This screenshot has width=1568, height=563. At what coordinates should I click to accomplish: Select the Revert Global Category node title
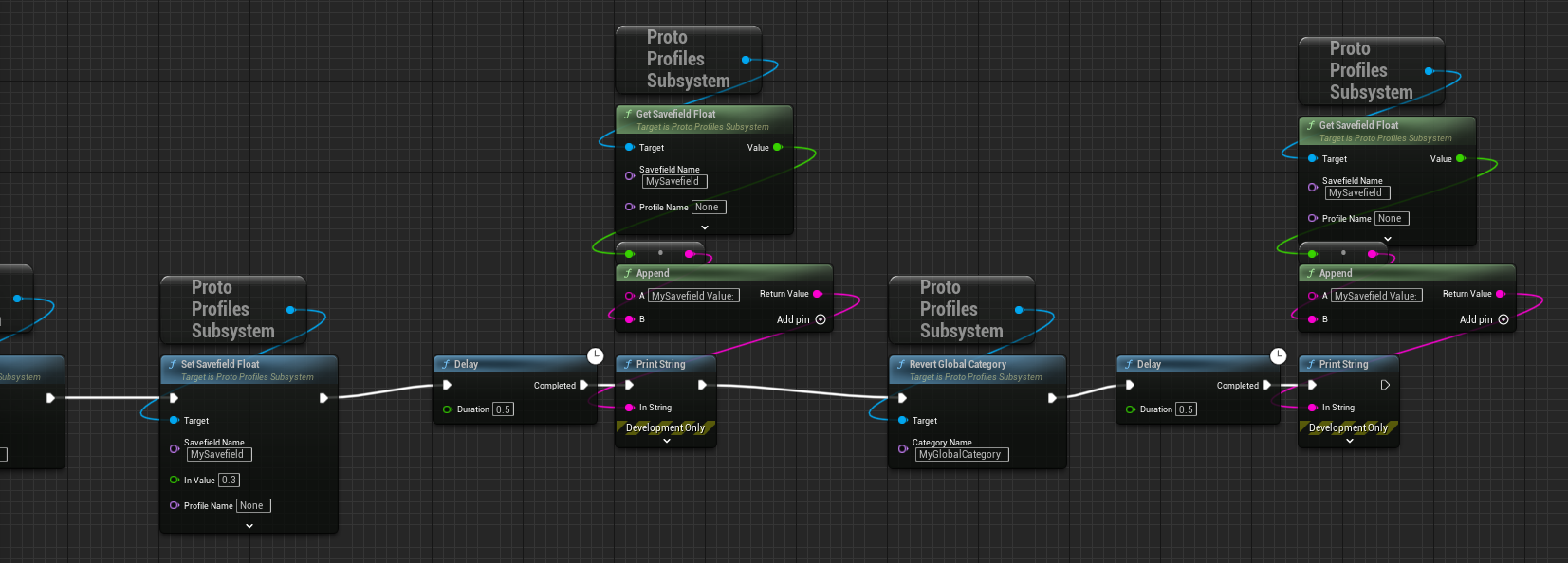pos(957,364)
